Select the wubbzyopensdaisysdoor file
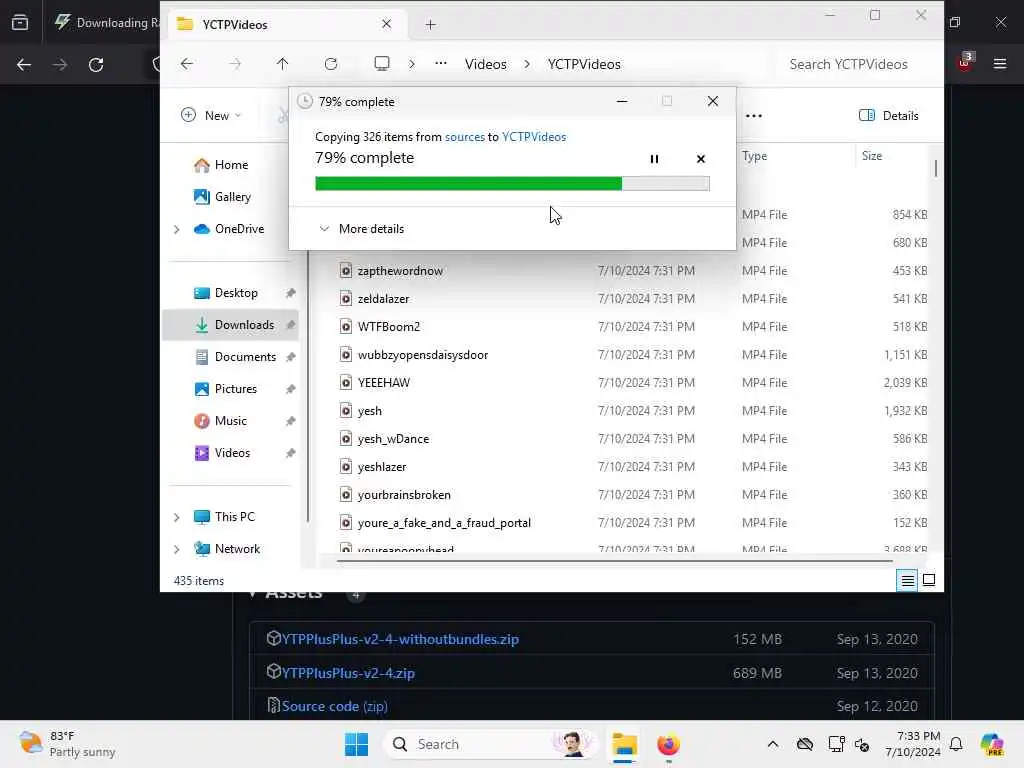Viewport: 1024px width, 768px height. (423, 355)
